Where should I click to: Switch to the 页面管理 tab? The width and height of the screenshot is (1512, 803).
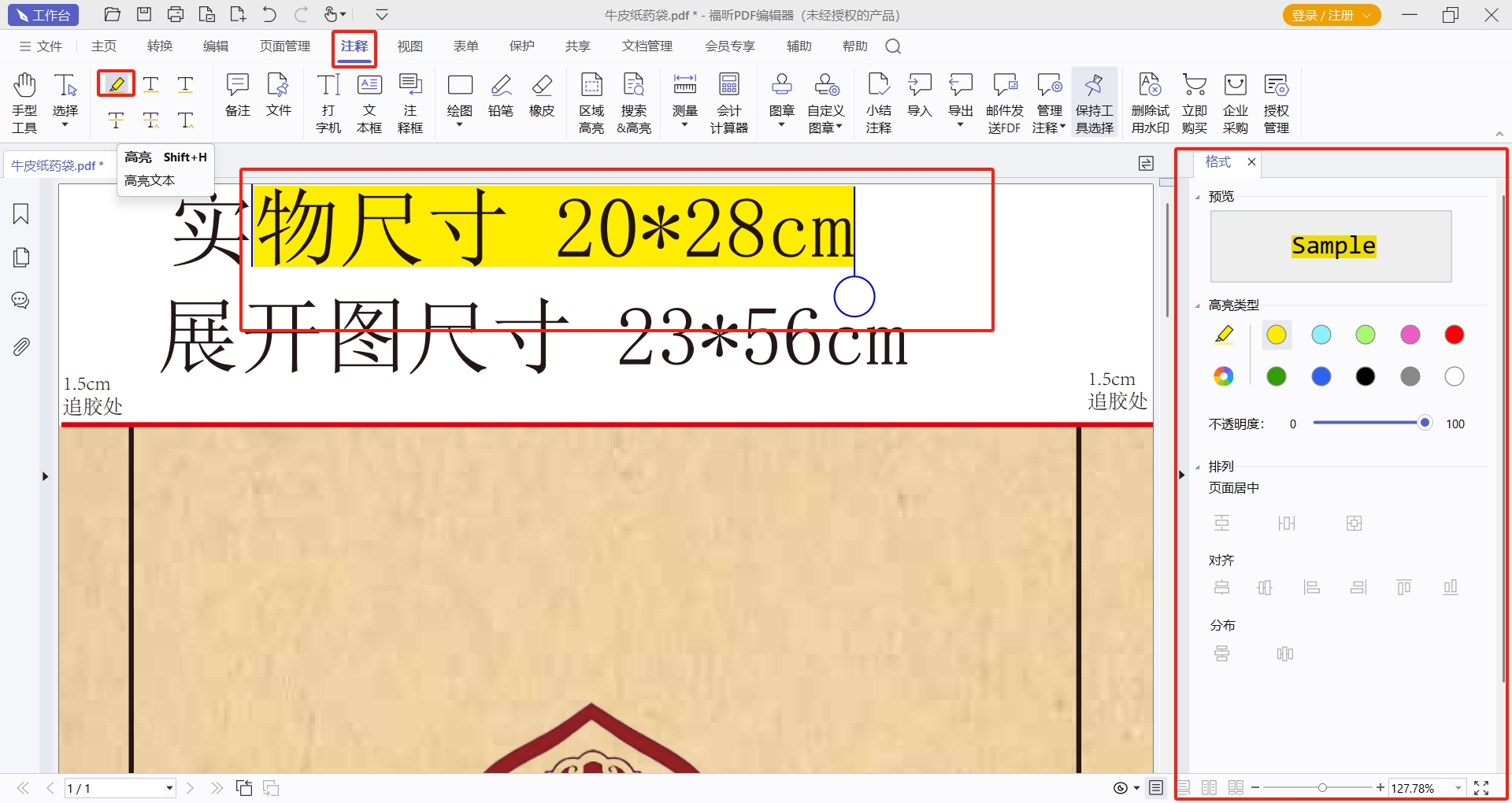[285, 46]
